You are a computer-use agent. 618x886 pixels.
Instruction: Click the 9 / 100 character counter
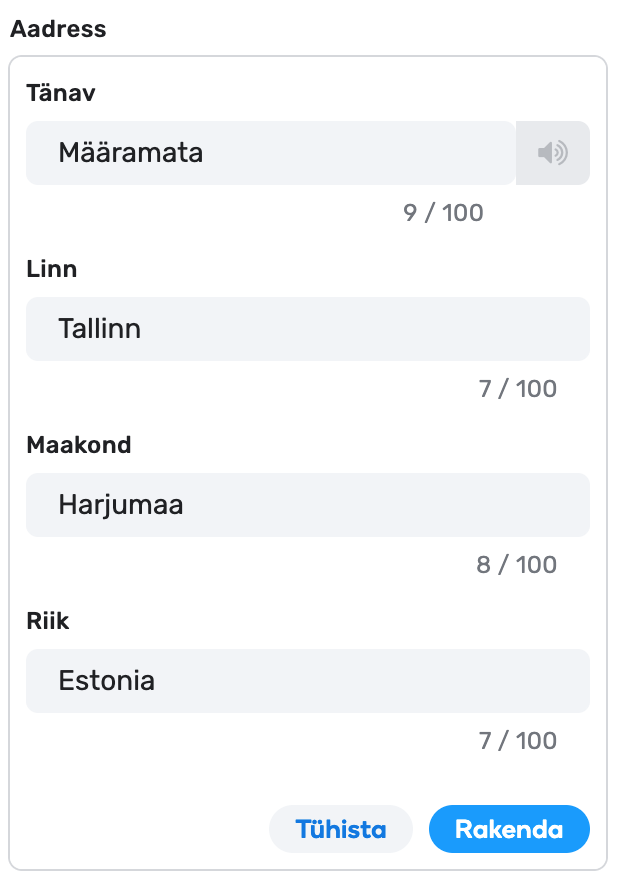443,212
